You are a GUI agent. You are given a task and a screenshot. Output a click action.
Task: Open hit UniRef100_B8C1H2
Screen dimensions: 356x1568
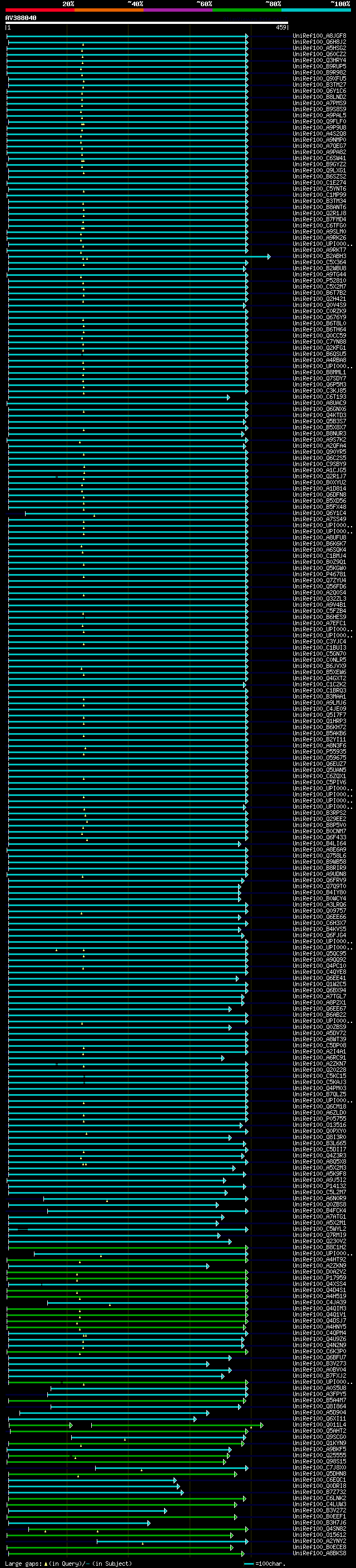click(319, 1247)
